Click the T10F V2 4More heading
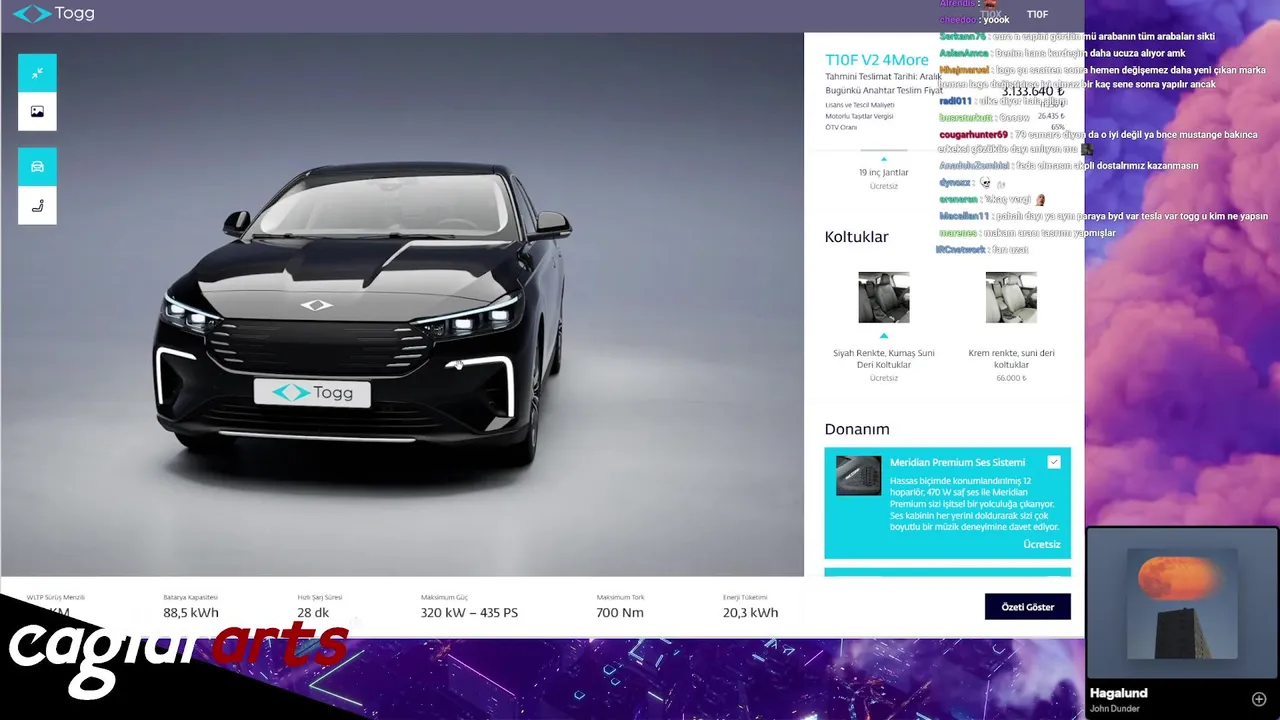The height and width of the screenshot is (720, 1280). click(x=877, y=60)
